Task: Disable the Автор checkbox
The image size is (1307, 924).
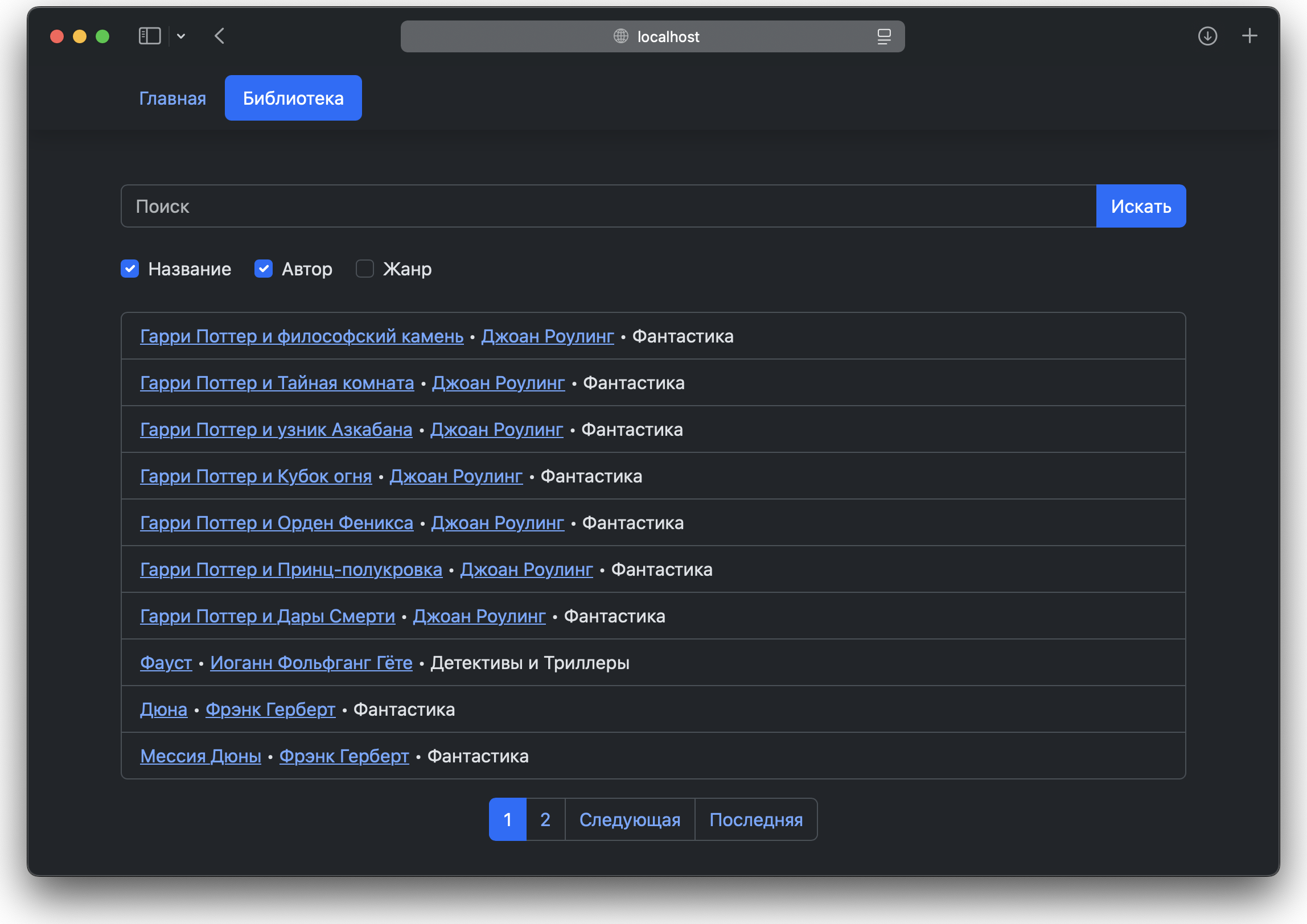Action: click(x=264, y=269)
